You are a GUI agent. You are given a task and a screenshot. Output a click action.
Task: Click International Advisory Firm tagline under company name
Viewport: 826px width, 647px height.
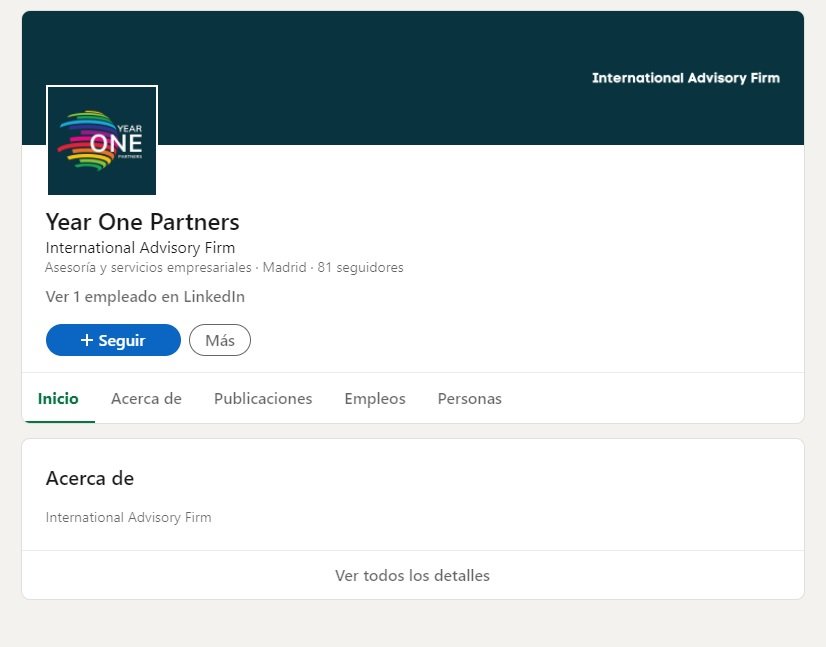(140, 248)
